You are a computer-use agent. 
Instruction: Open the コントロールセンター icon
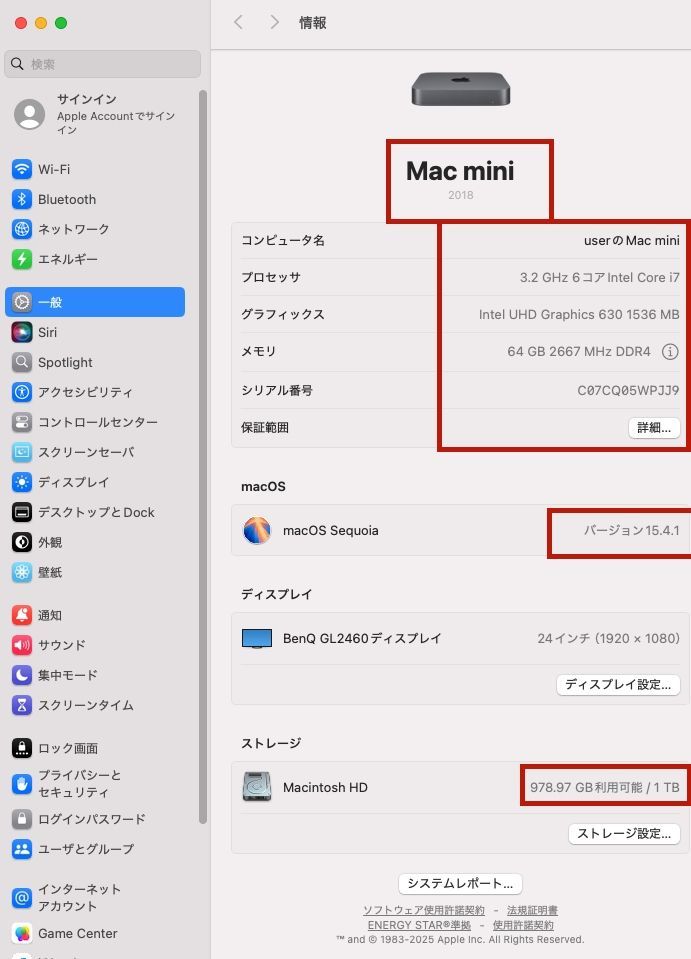[22, 422]
